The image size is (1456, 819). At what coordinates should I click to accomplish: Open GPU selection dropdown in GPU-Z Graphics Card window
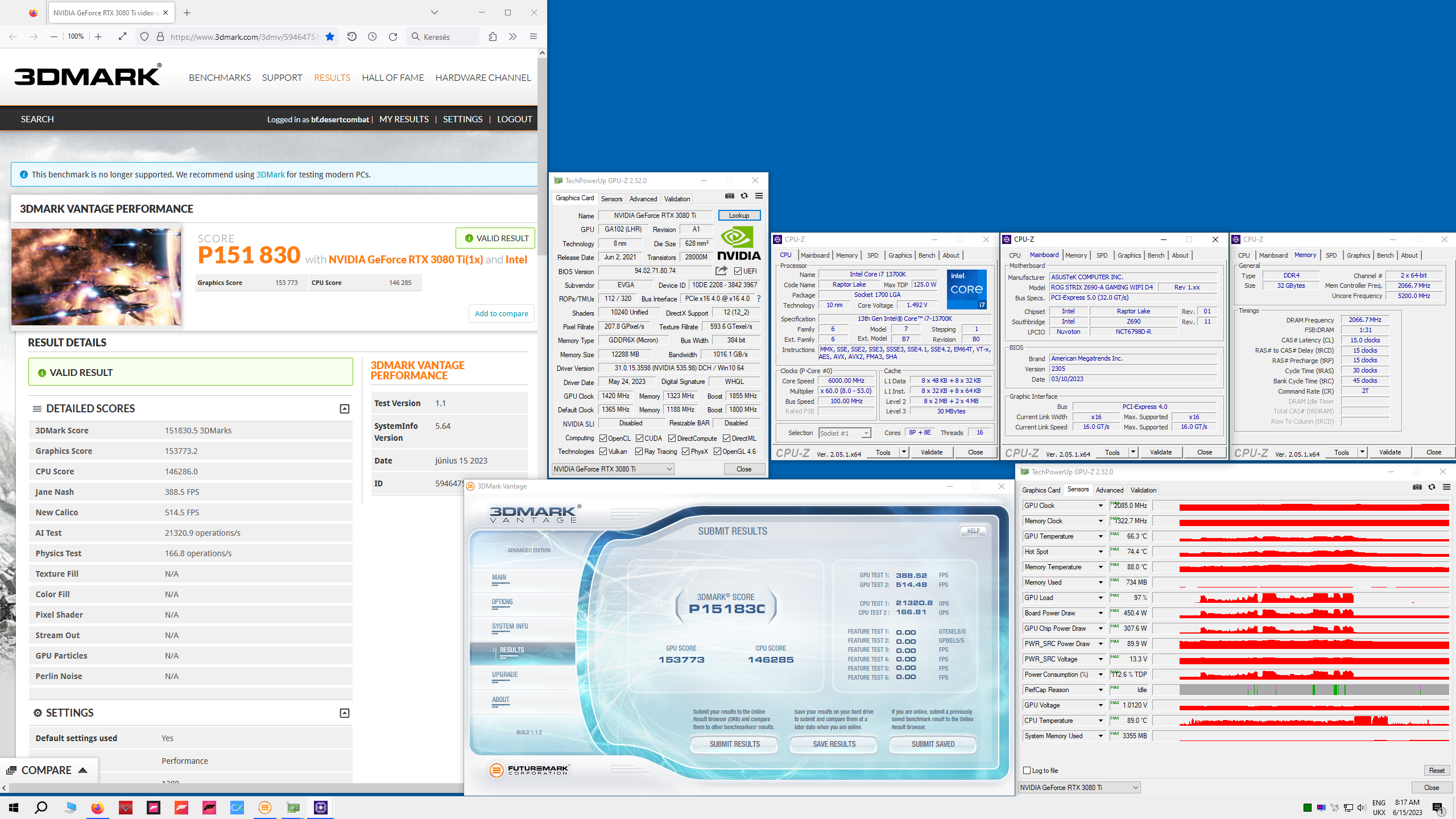point(613,469)
